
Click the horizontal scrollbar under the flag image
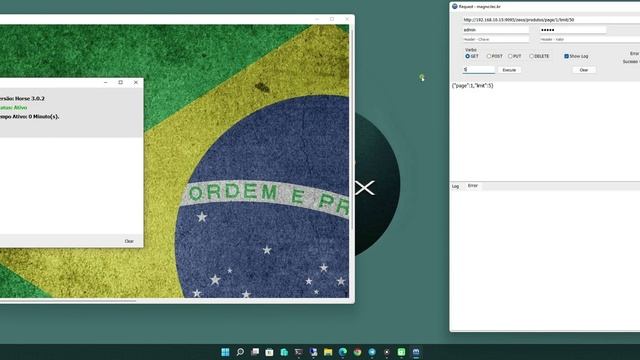pyautogui.click(x=68, y=301)
